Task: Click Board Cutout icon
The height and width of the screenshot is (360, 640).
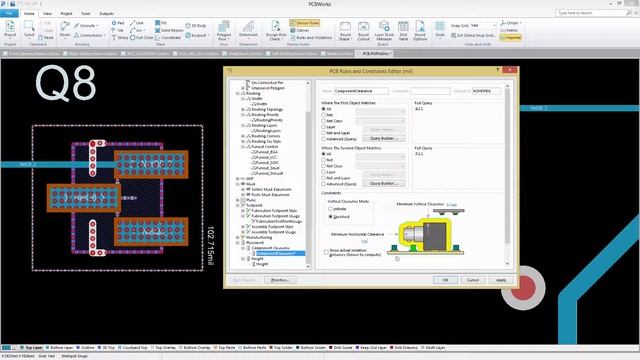Action: click(363, 31)
